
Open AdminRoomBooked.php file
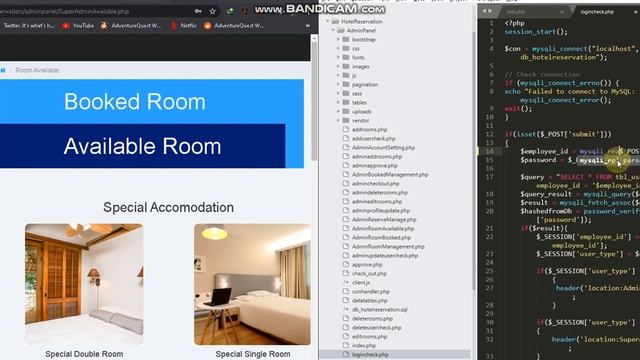pyautogui.click(x=381, y=238)
